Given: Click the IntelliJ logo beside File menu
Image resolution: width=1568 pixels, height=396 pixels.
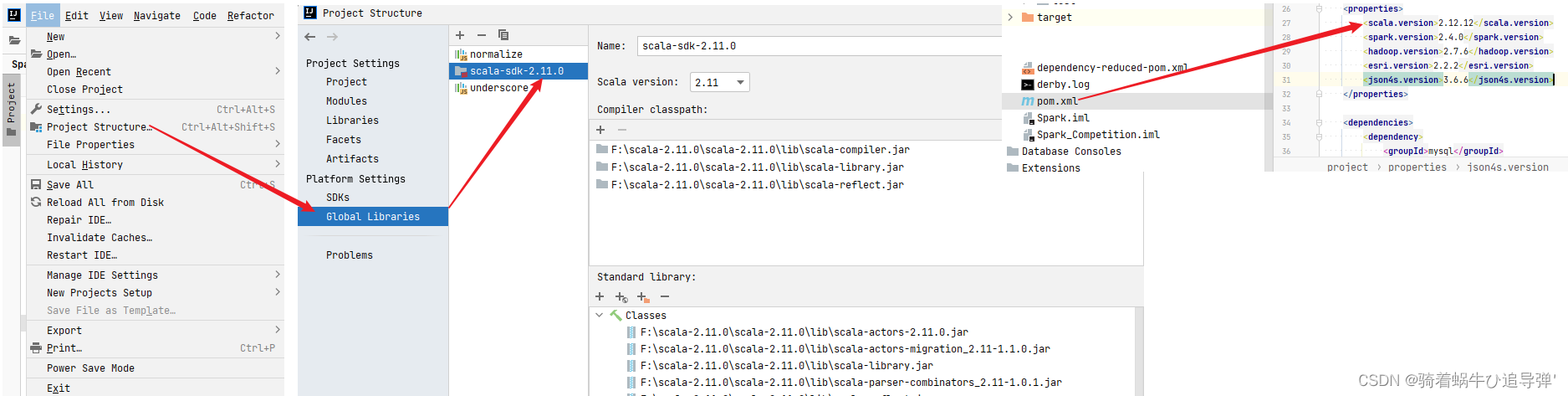Looking at the screenshot, I should [14, 14].
